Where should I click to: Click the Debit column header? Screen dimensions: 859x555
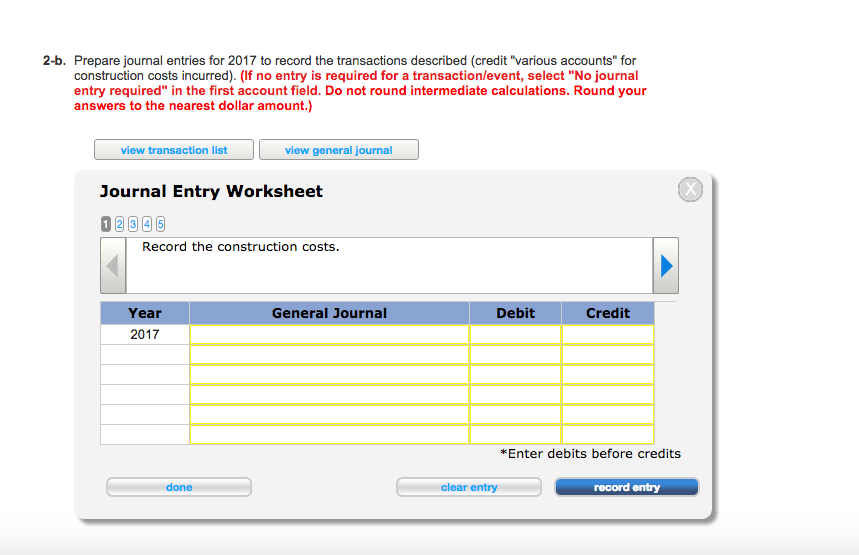[x=516, y=313]
